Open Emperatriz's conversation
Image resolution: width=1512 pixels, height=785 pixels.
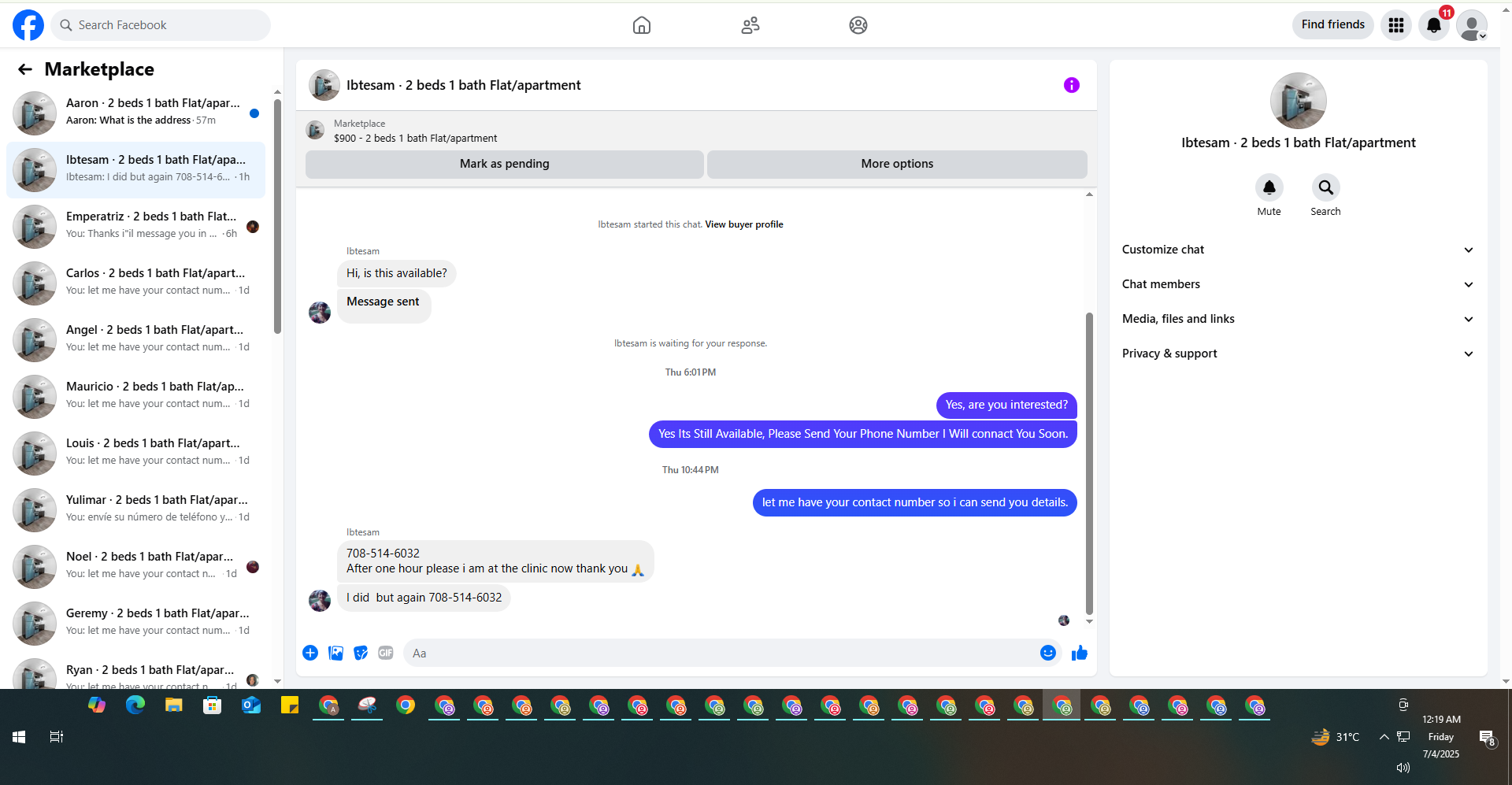[x=135, y=227]
